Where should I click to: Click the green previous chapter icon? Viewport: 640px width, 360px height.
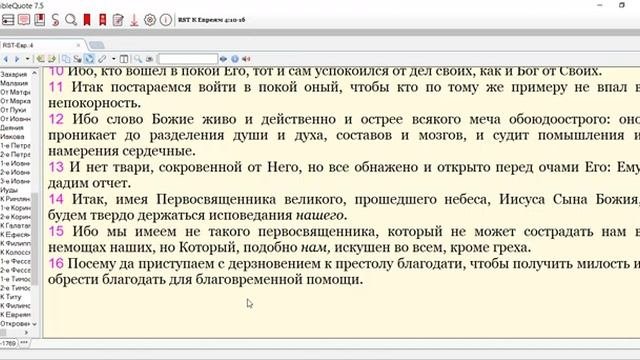tap(40, 59)
